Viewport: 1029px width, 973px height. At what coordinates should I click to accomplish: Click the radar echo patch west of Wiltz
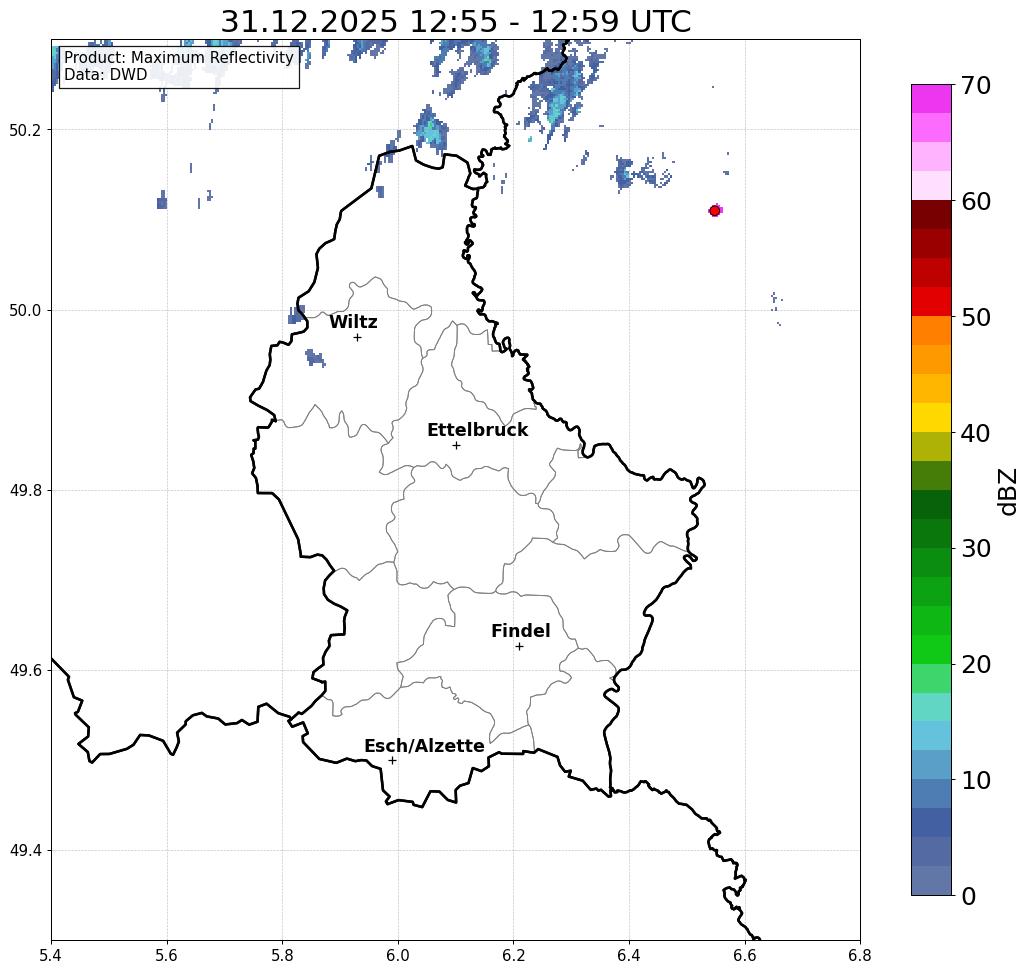click(315, 358)
